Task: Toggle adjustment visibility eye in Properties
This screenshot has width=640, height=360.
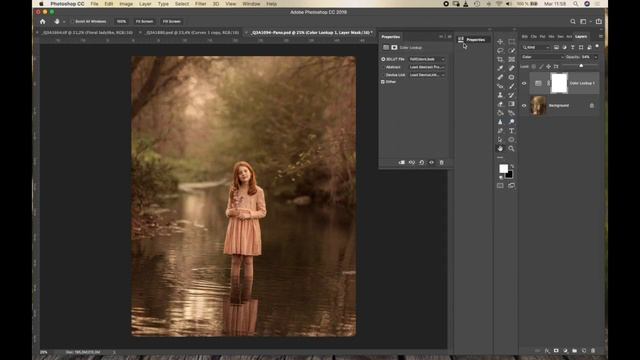Action: click(431, 162)
